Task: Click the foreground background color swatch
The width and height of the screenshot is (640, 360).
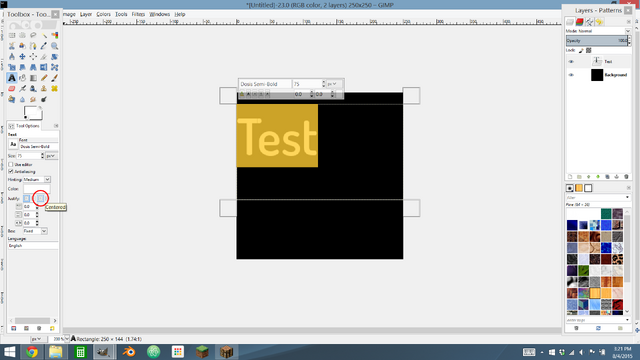Action: pos(33,113)
